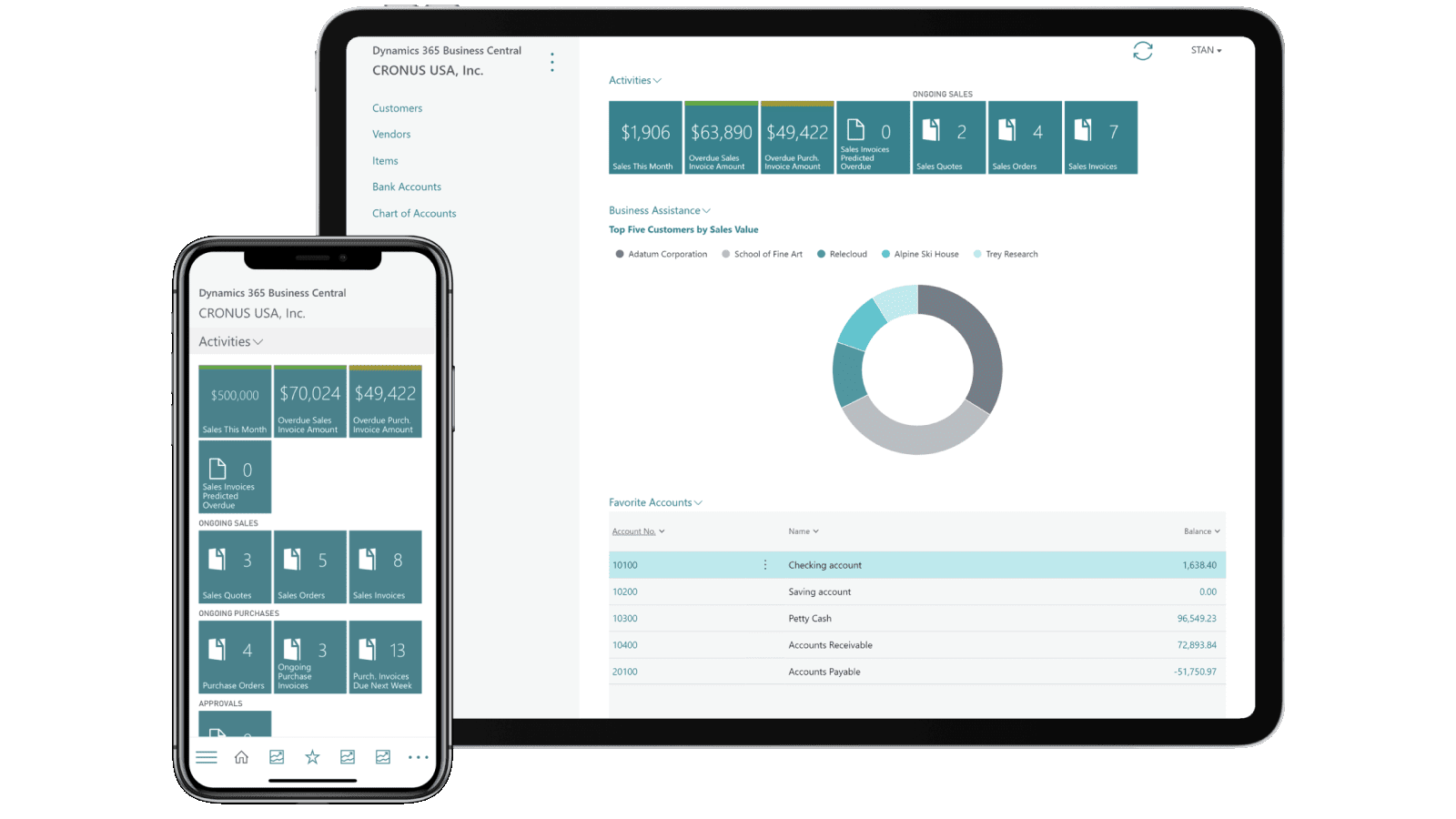Click the Top Five Customers by Sales Value title
The height and width of the screenshot is (819, 1456).
pyautogui.click(x=683, y=230)
